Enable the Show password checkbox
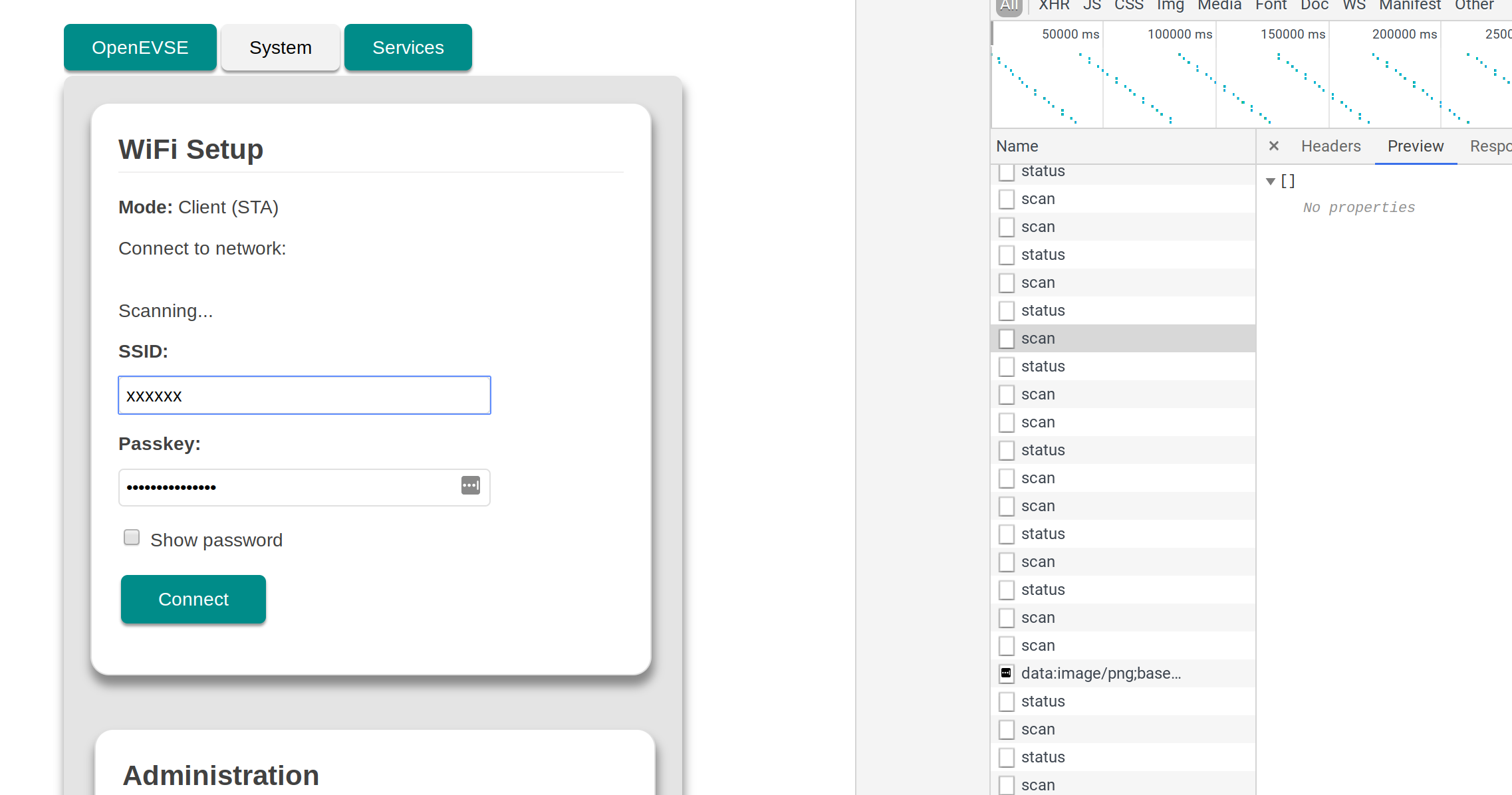1512x795 pixels. pos(131,537)
